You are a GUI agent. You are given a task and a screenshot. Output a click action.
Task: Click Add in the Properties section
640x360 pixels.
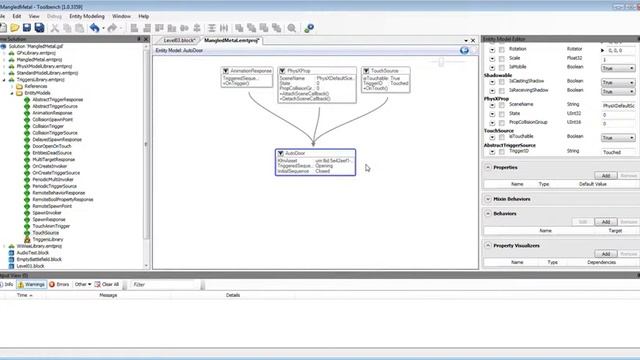pyautogui.click(x=606, y=176)
